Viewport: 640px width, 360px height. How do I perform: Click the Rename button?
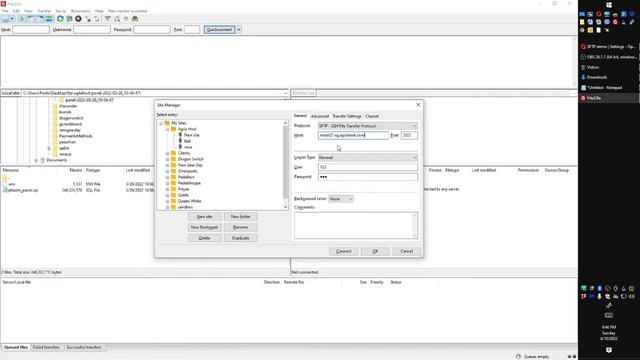pyautogui.click(x=240, y=227)
